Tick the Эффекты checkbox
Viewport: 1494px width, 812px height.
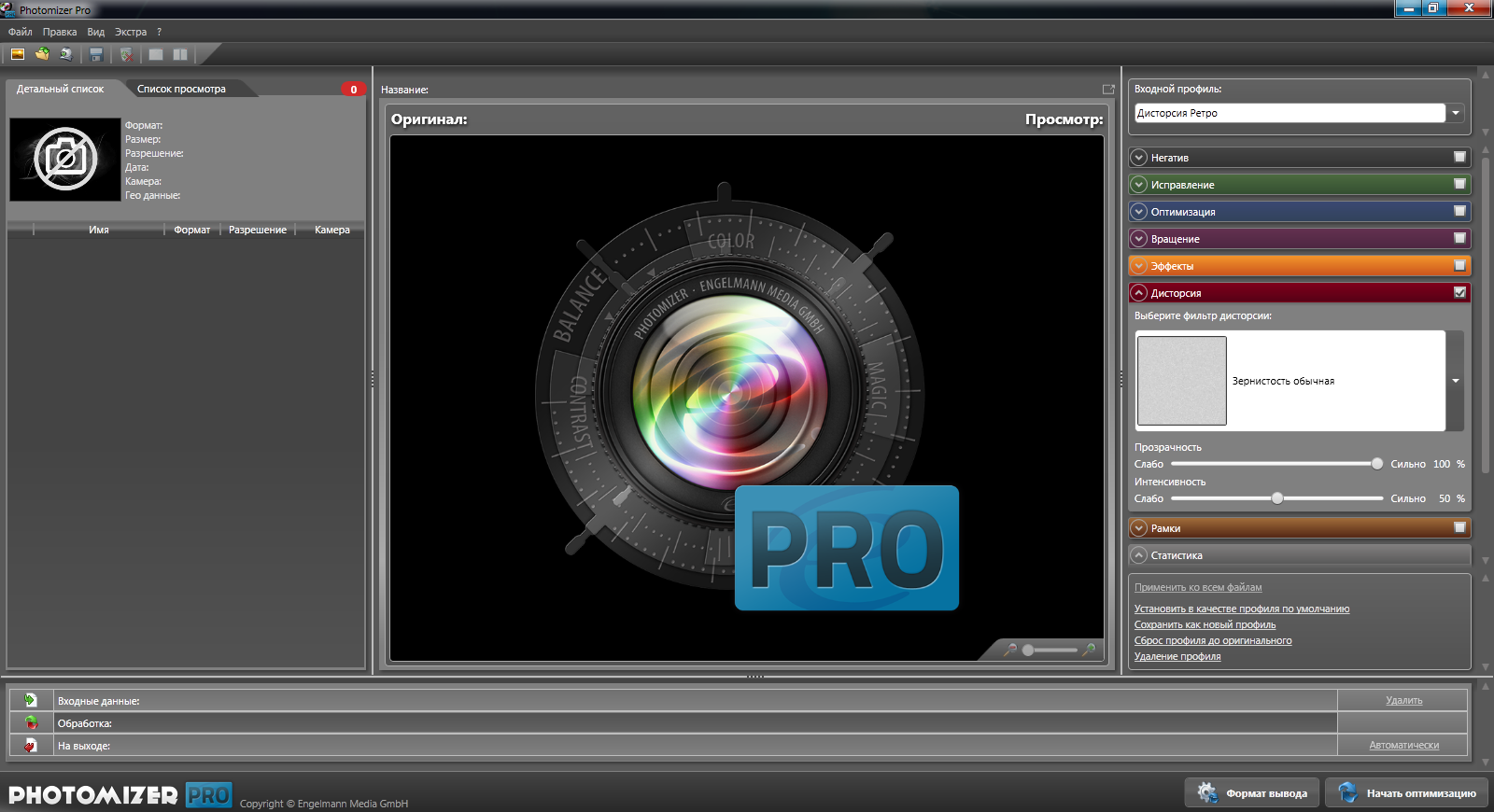[x=1459, y=265]
